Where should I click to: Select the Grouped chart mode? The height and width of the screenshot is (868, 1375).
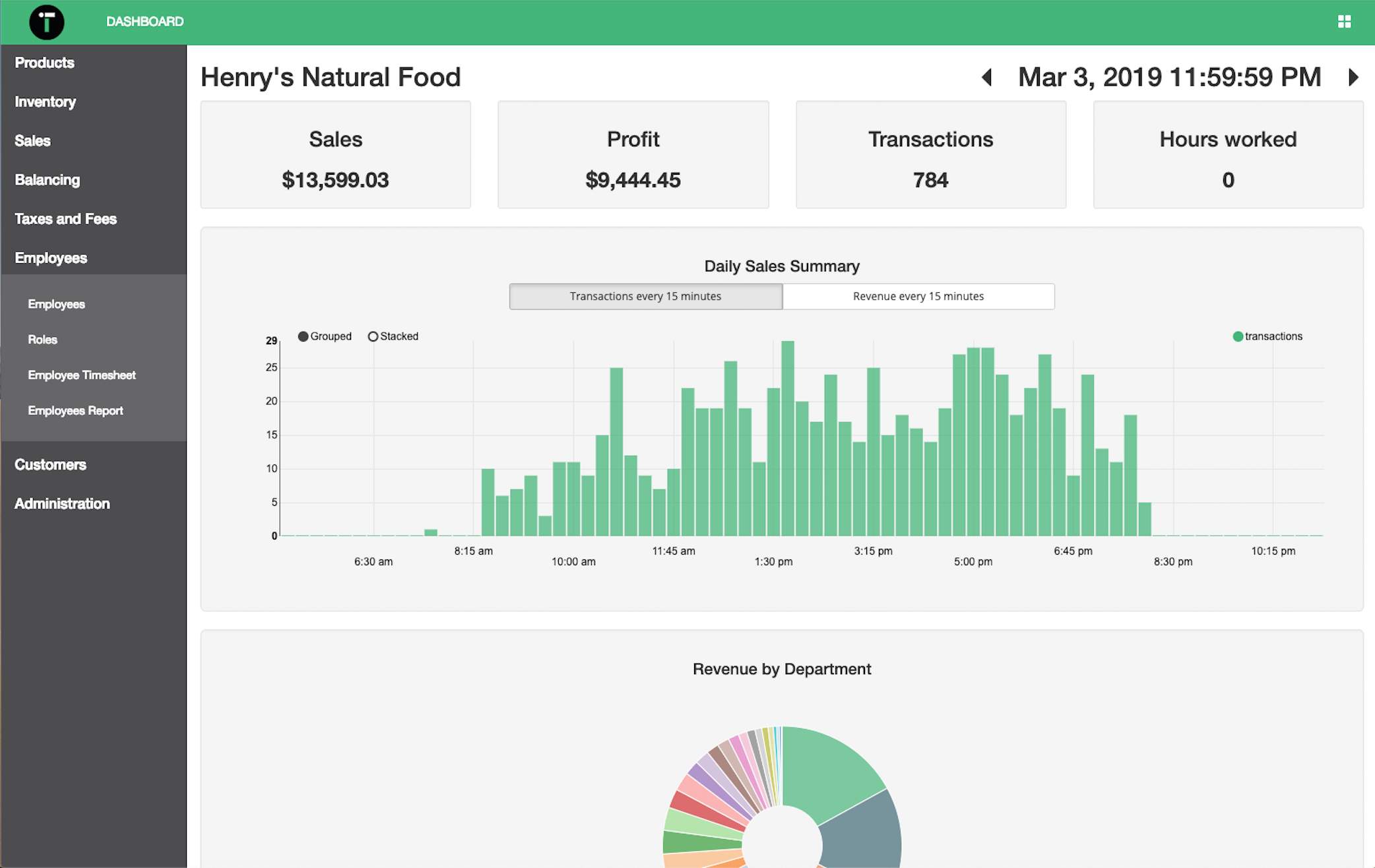click(x=304, y=336)
